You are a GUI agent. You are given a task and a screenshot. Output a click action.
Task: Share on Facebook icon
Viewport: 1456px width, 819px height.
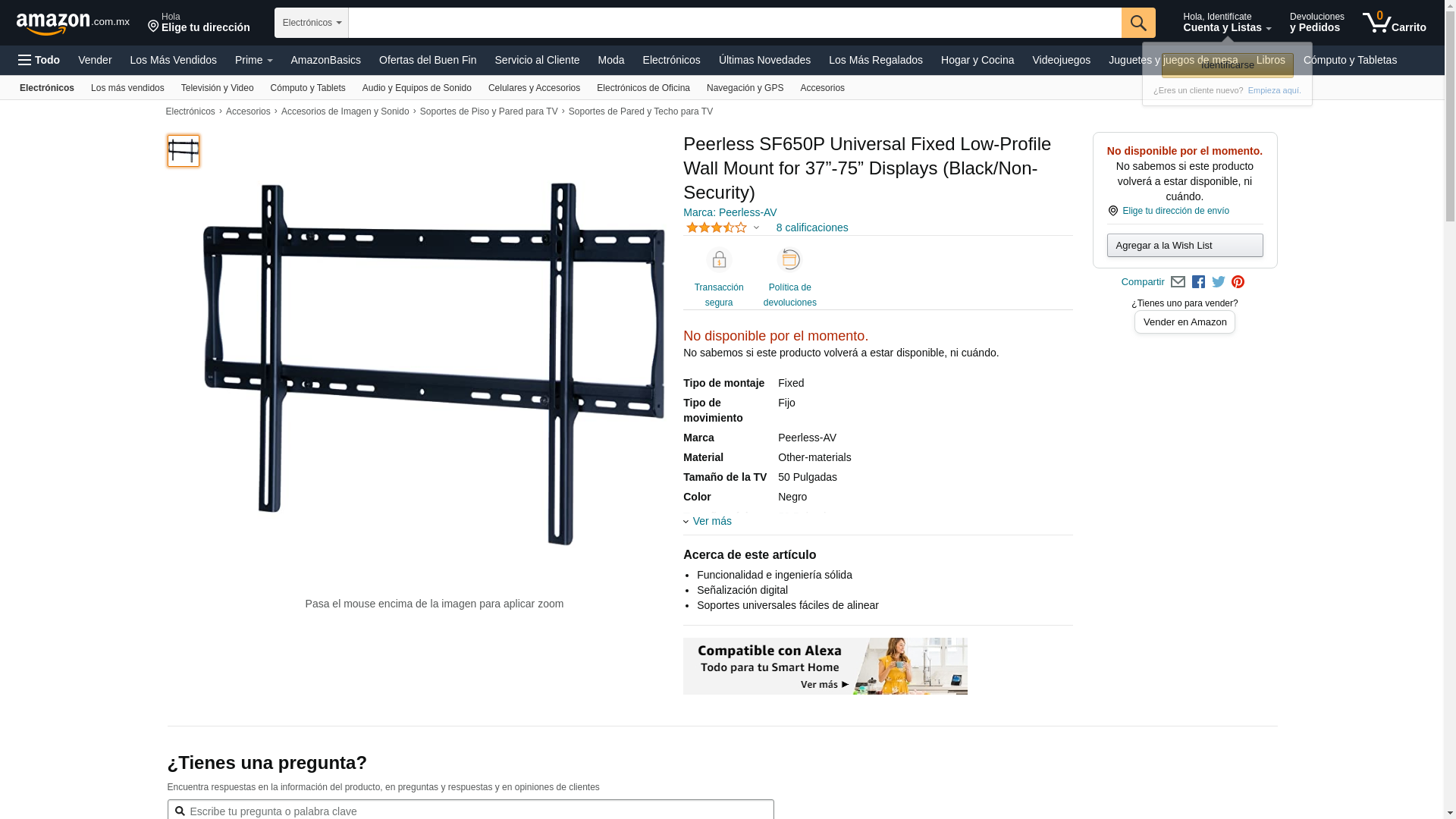pos(1198,282)
